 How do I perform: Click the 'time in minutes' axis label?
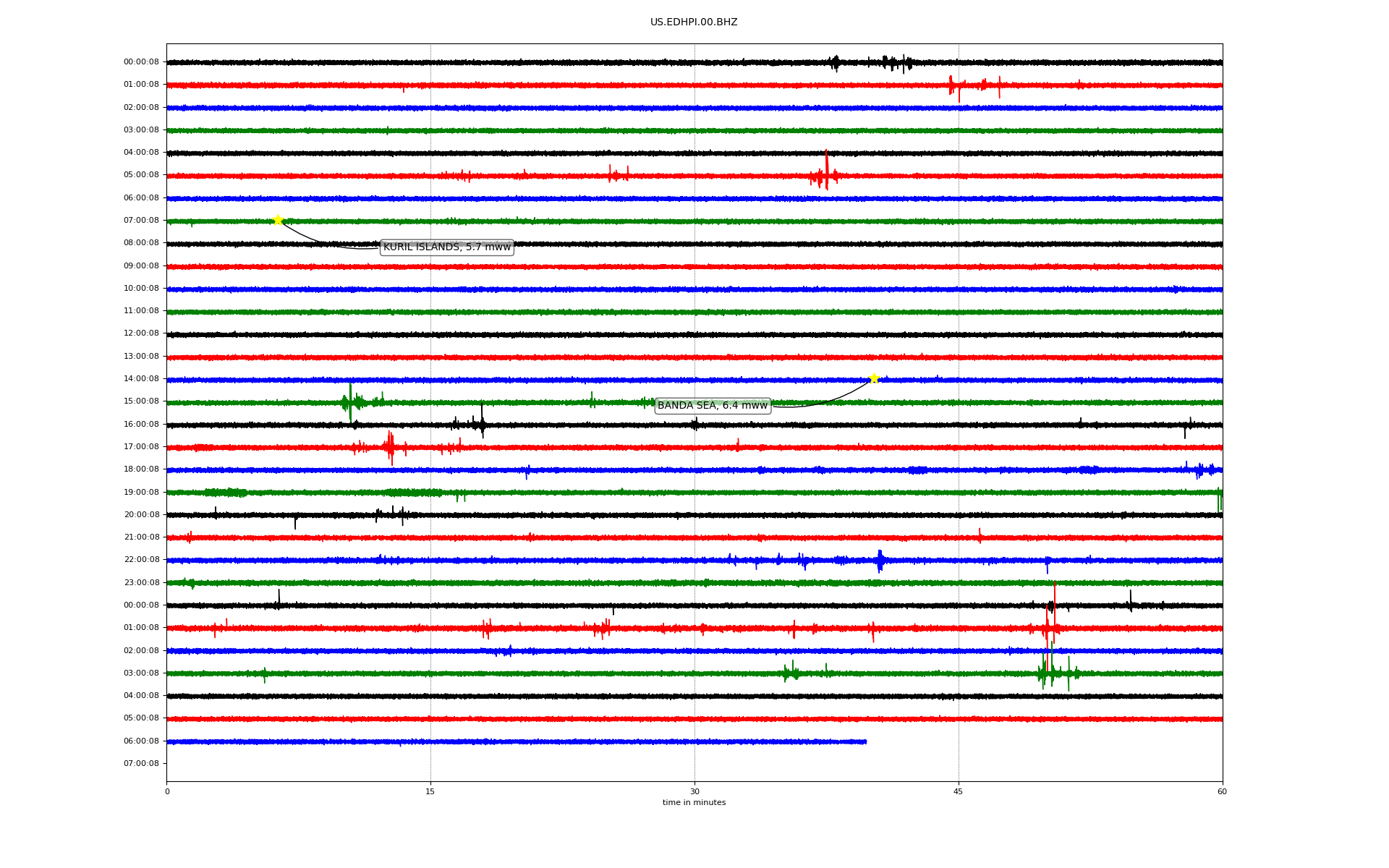click(x=693, y=803)
